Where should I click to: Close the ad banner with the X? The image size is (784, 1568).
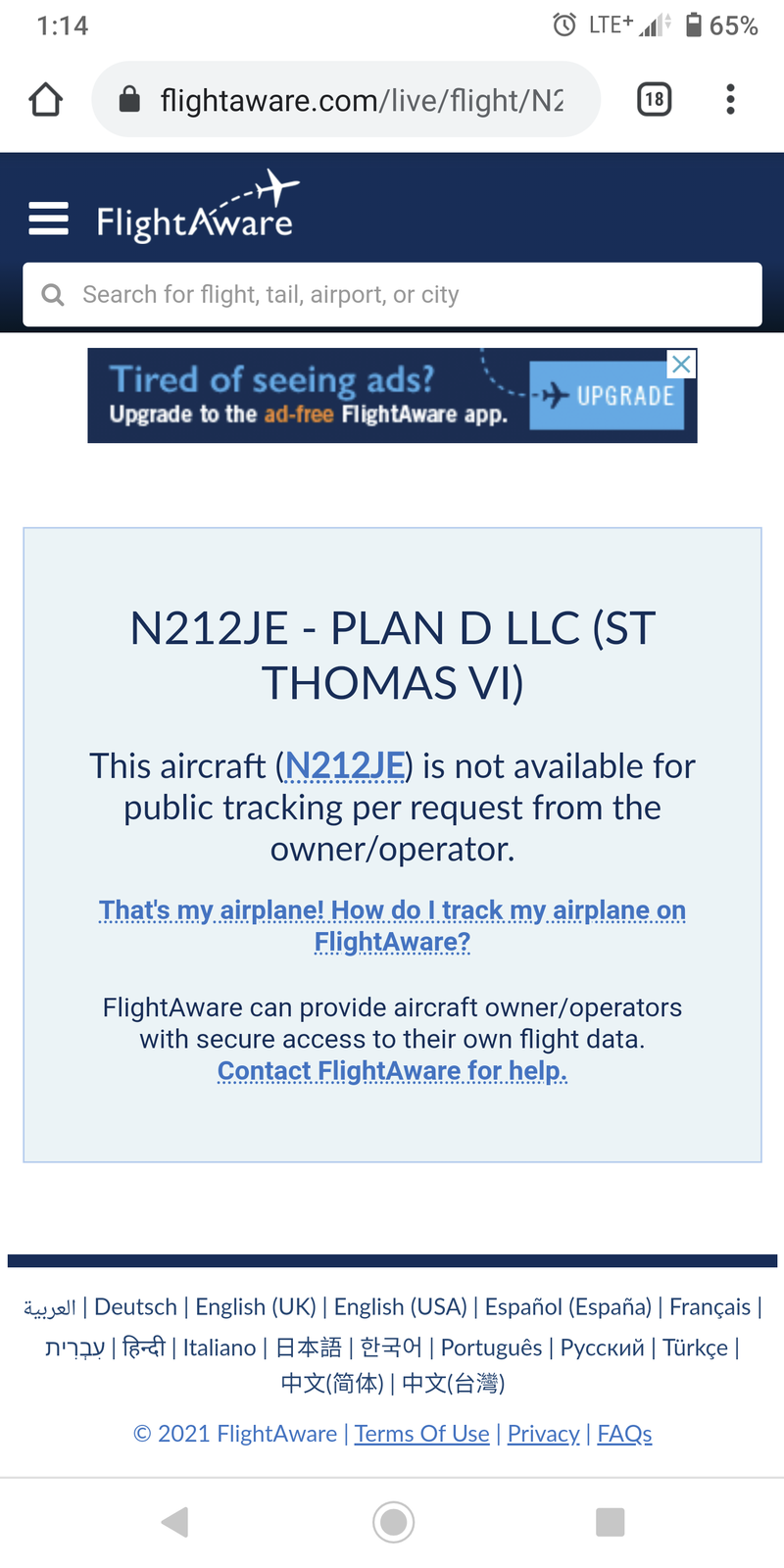pos(682,364)
